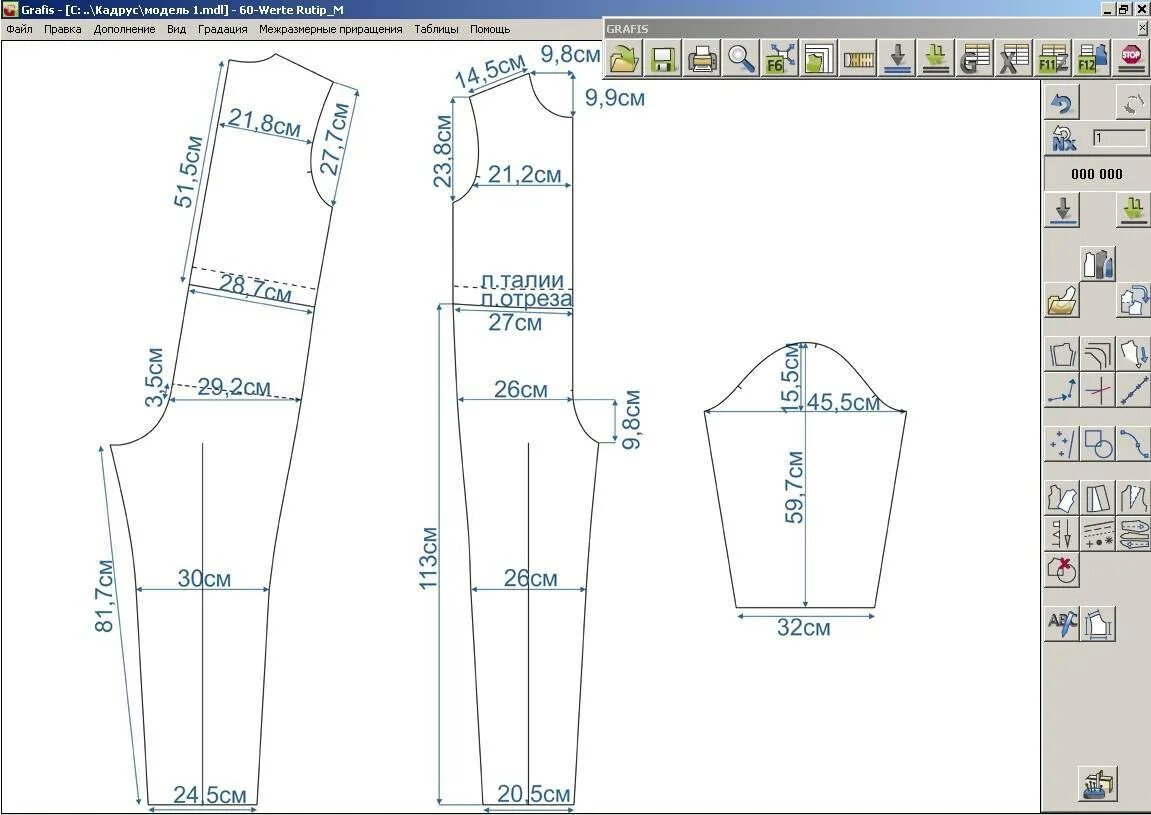Click the X table icon

point(1014,58)
